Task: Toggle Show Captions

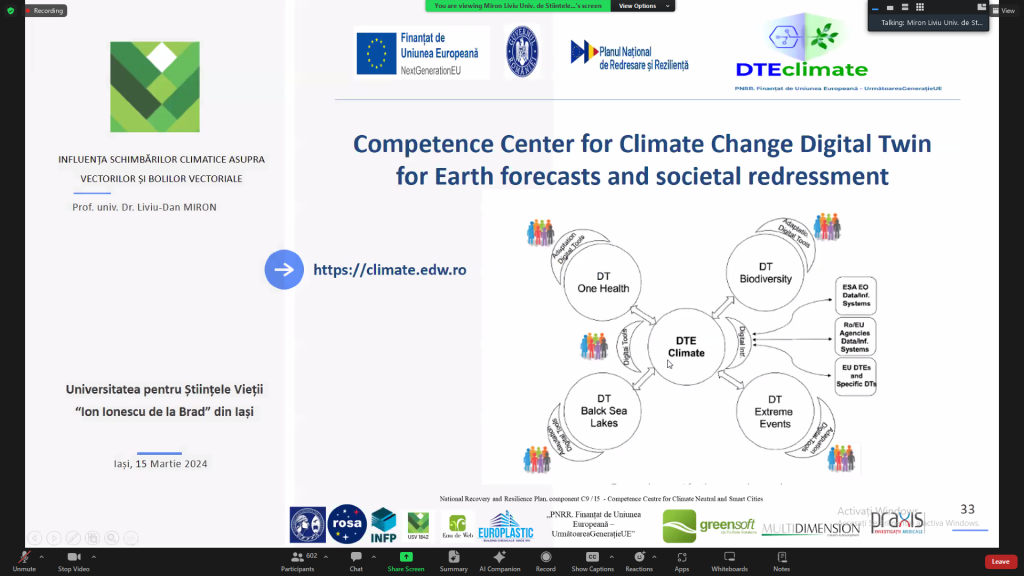Action: 592,559
